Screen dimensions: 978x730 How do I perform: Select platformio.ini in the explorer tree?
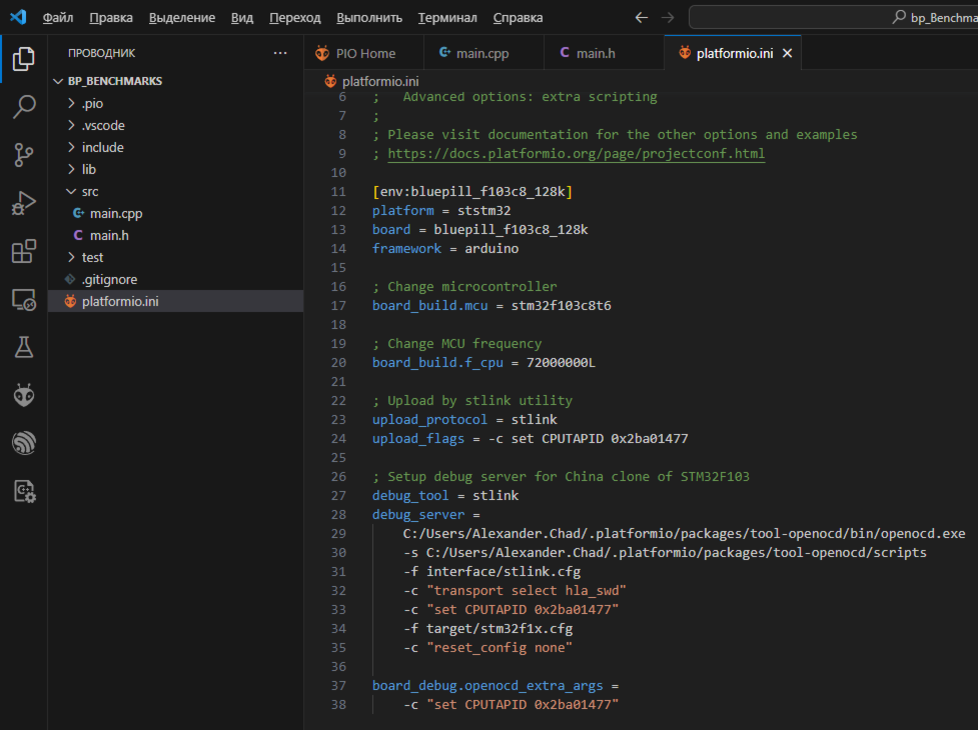click(176, 301)
